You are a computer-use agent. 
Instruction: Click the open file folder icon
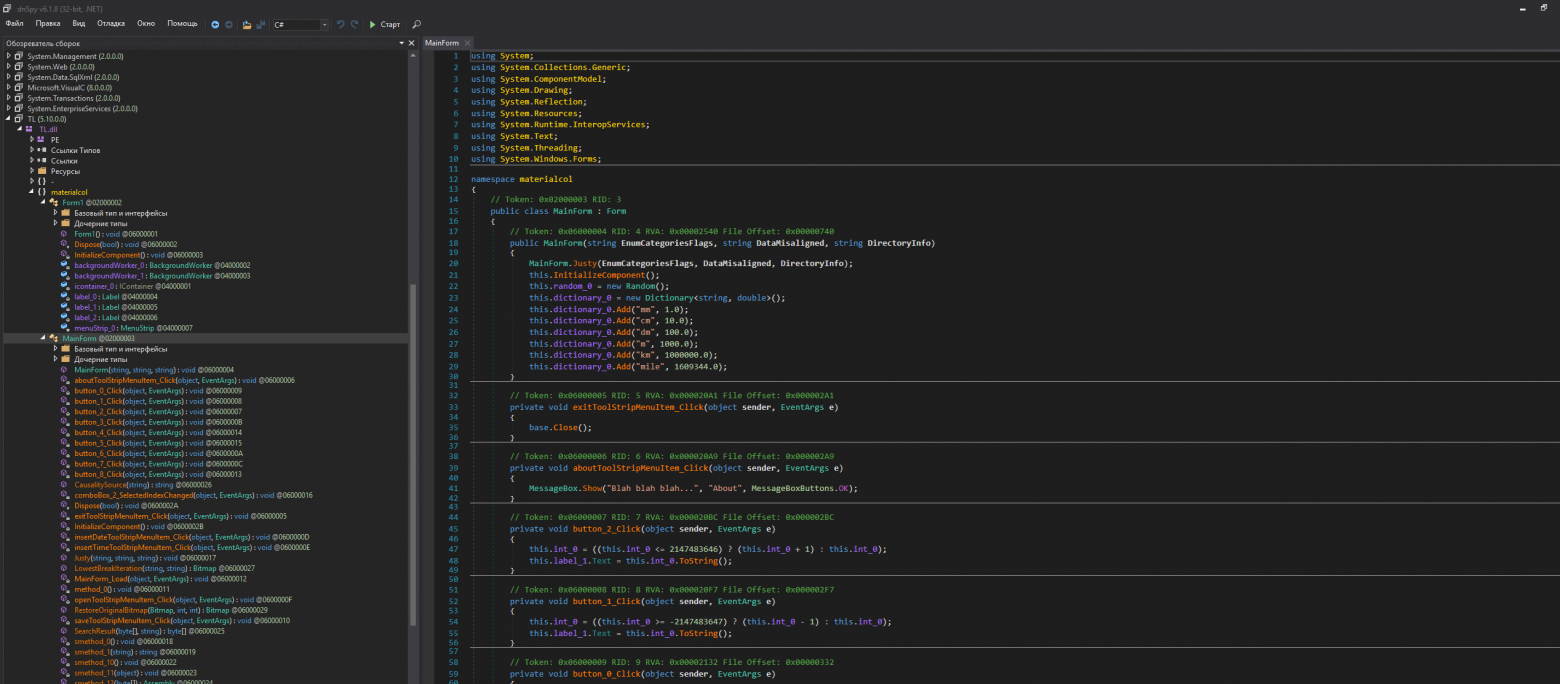tap(247, 24)
